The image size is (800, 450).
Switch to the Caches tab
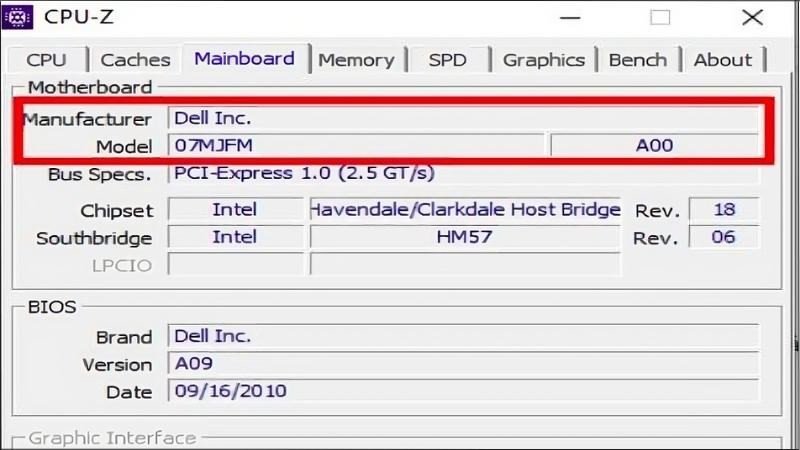pyautogui.click(x=135, y=60)
